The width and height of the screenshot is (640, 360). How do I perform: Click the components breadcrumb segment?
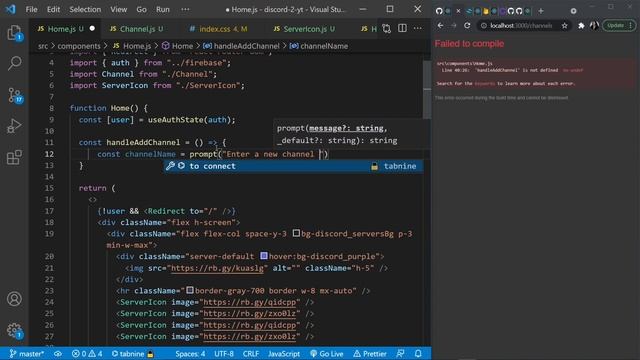pyautogui.click(x=79, y=46)
